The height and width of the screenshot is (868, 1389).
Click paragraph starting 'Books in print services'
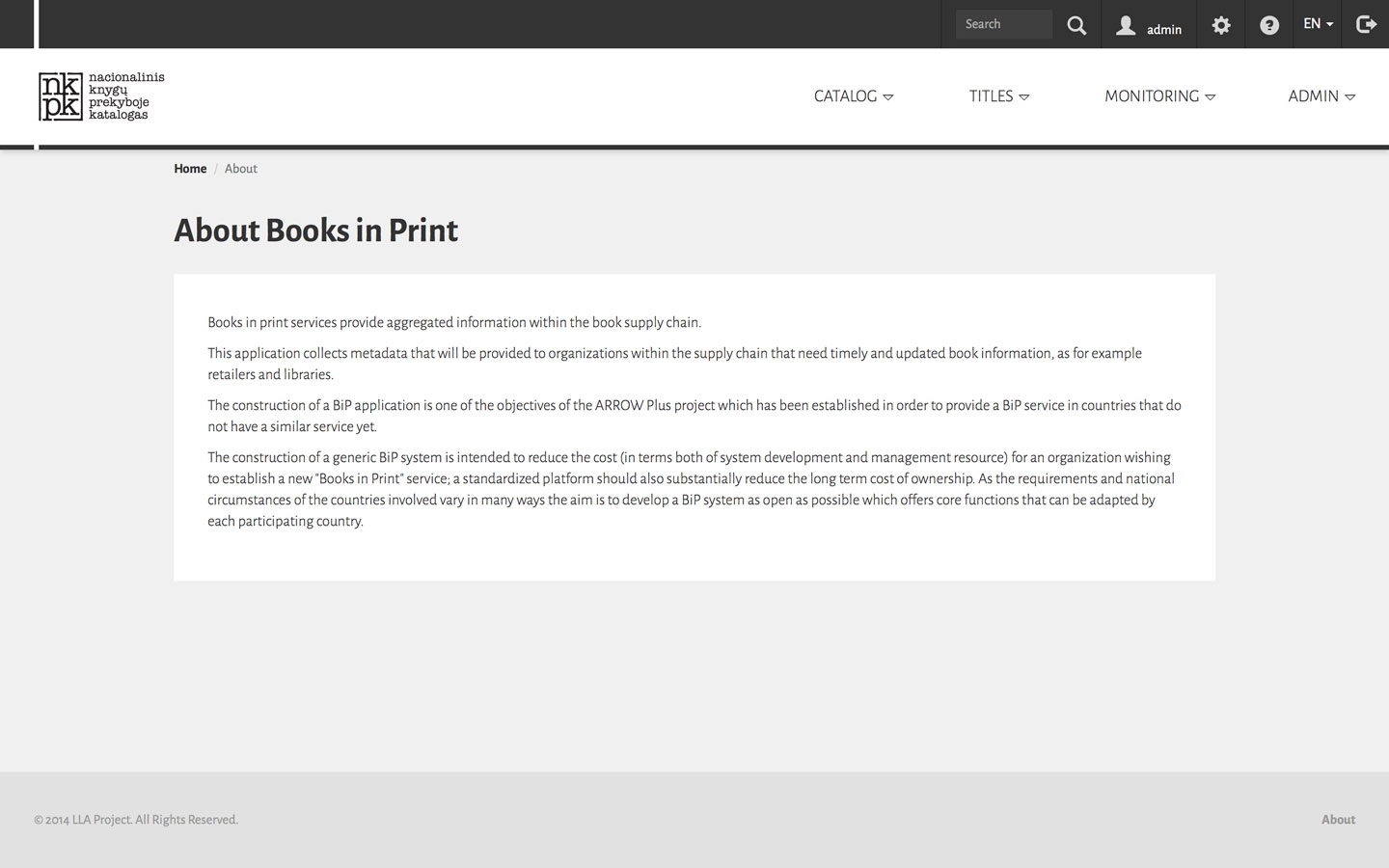pos(454,322)
